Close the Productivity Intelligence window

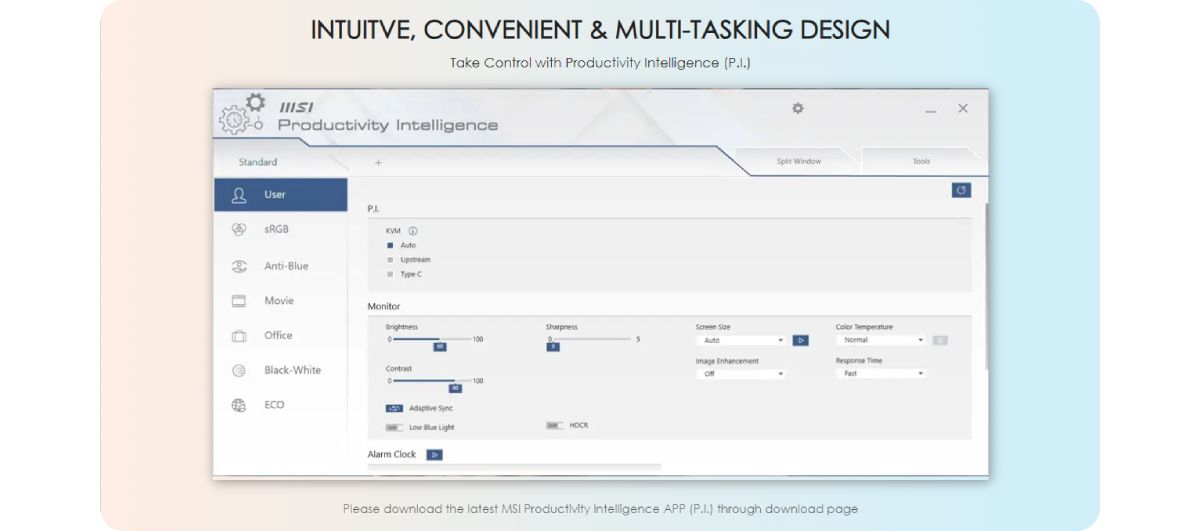tap(963, 108)
